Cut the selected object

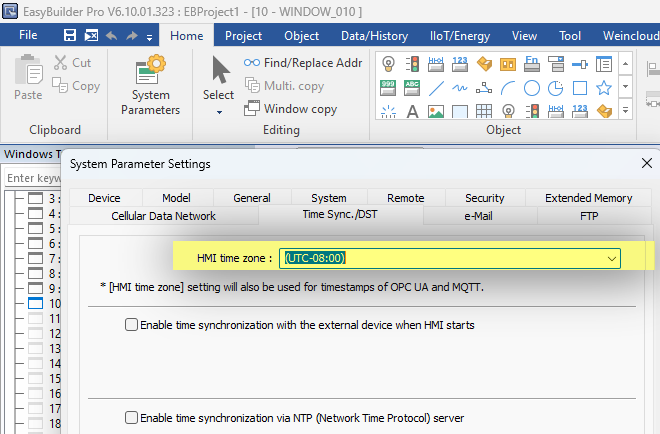point(72,63)
